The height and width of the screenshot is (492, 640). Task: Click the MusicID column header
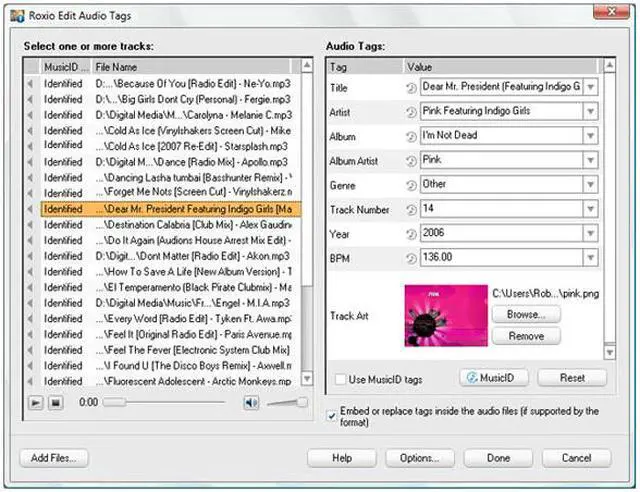(65, 67)
